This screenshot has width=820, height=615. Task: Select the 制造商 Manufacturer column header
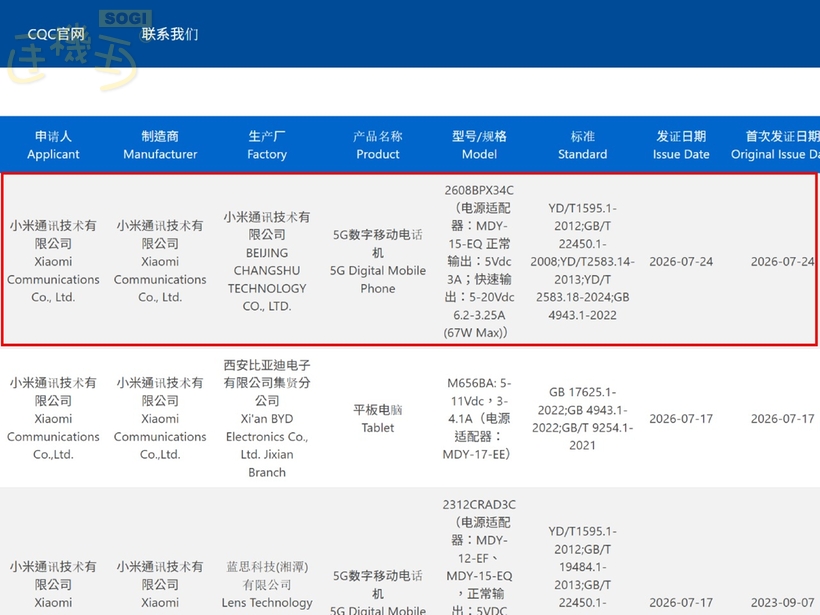160,145
